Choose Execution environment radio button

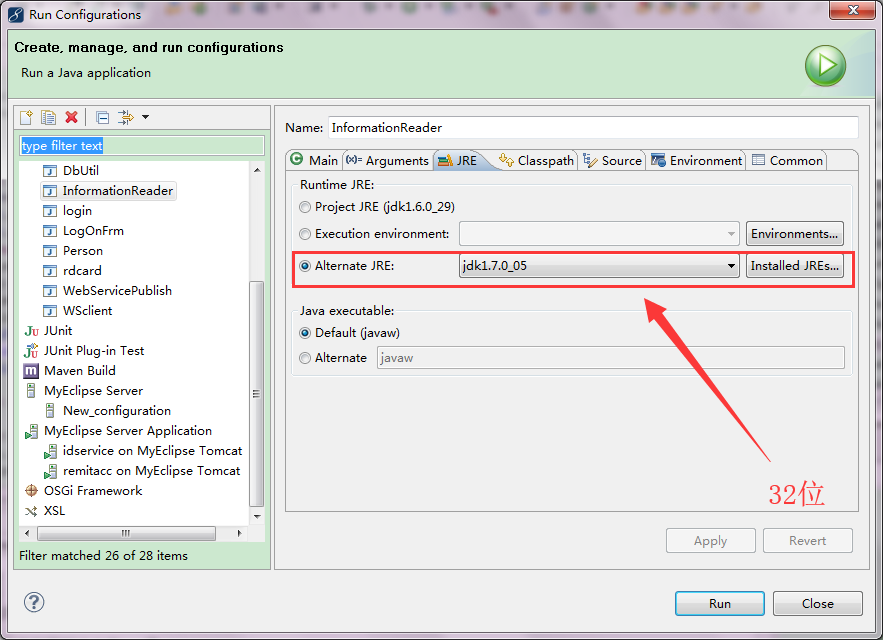point(305,234)
